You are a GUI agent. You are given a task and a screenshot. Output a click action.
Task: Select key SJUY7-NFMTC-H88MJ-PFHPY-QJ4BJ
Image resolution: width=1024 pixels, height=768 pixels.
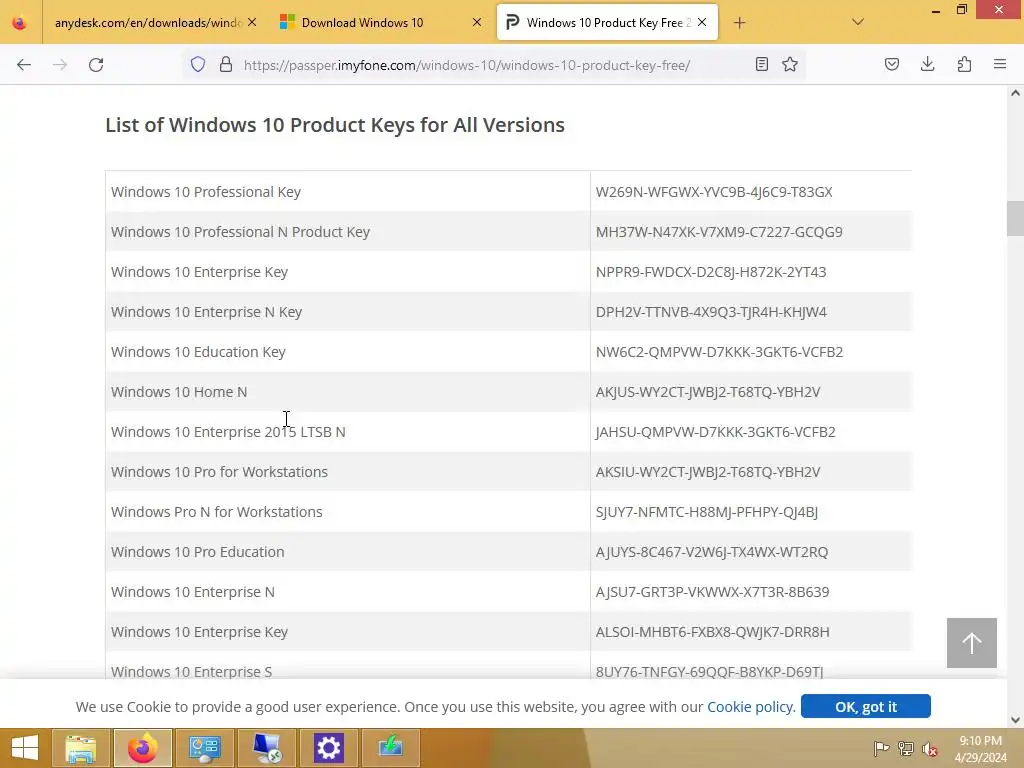[x=707, y=512]
